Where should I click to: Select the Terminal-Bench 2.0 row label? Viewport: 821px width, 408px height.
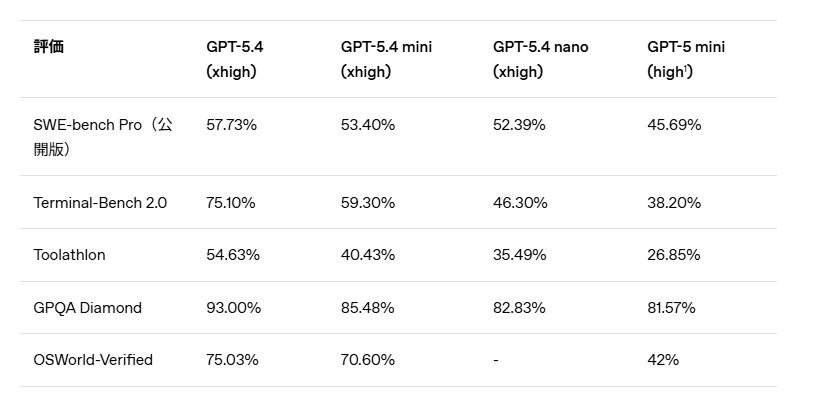[x=100, y=203]
